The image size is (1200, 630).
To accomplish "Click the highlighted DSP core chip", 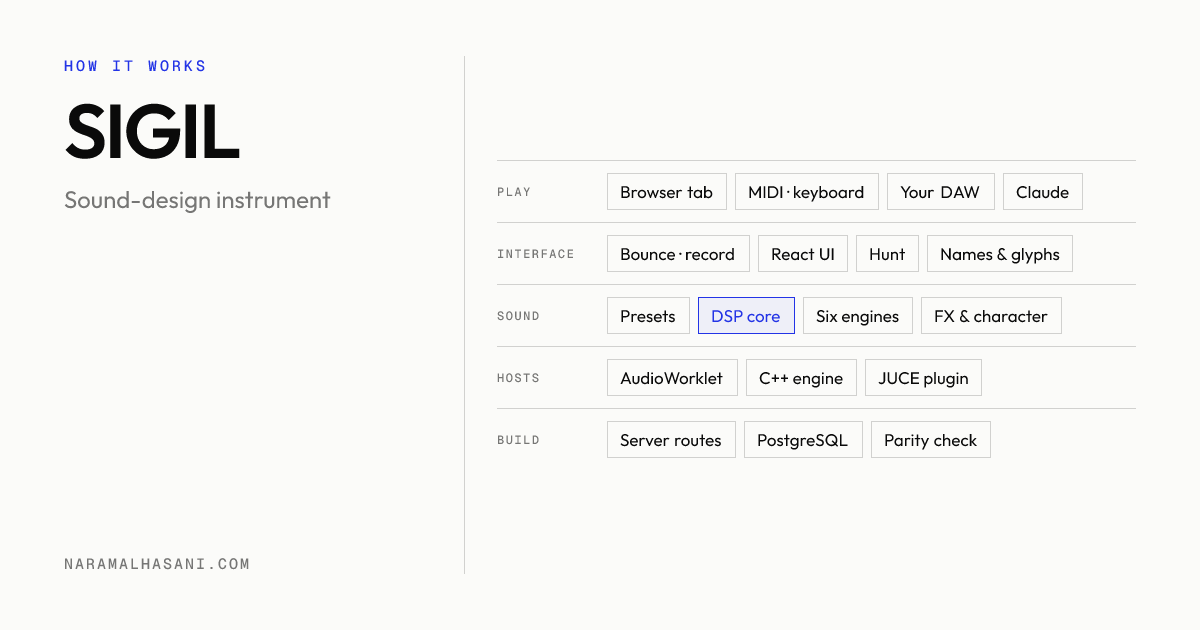I will click(x=746, y=316).
